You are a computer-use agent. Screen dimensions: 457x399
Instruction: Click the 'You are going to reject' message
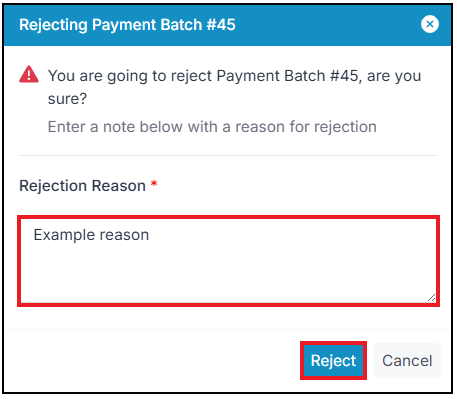(234, 87)
